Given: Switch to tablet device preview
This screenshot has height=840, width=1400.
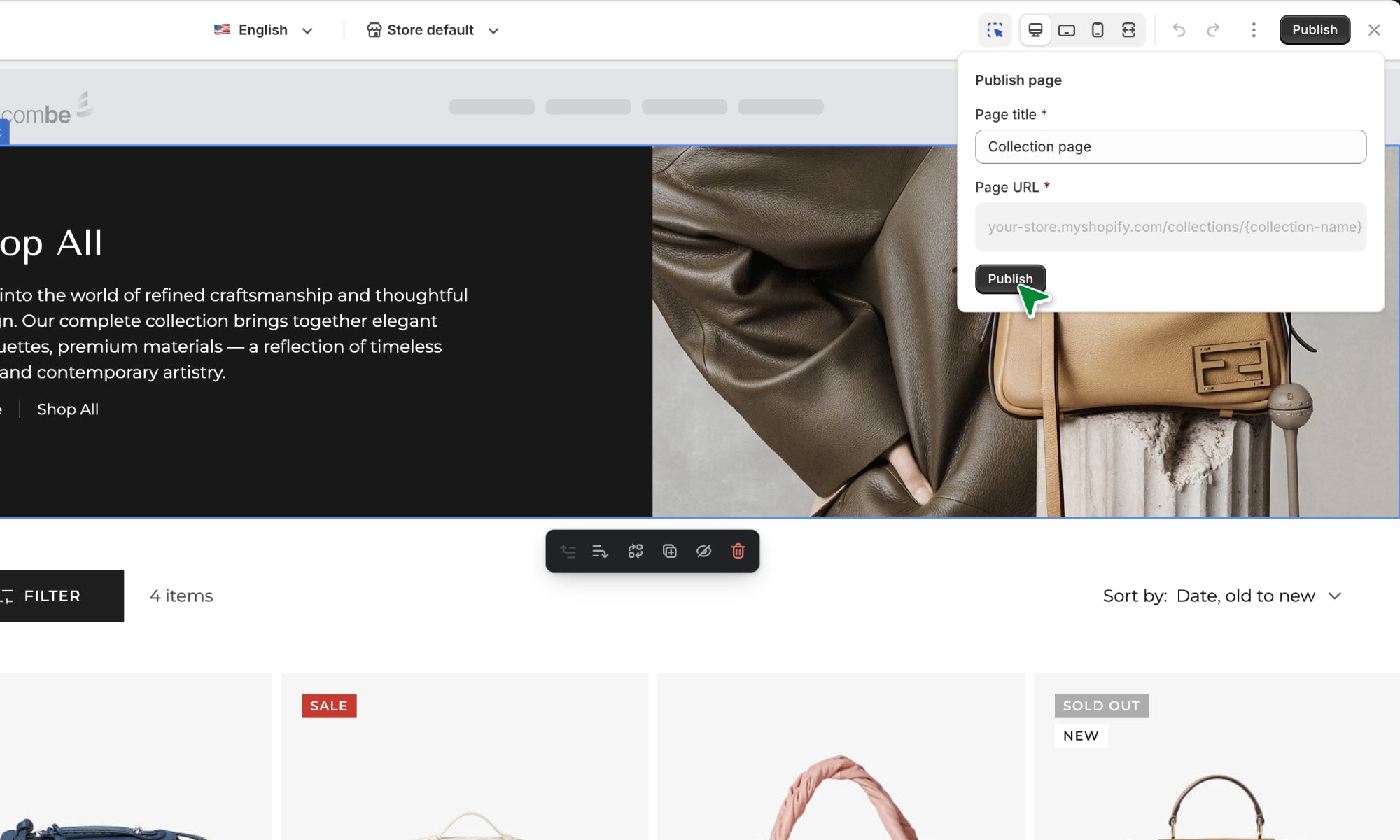Looking at the screenshot, I should point(1066,30).
